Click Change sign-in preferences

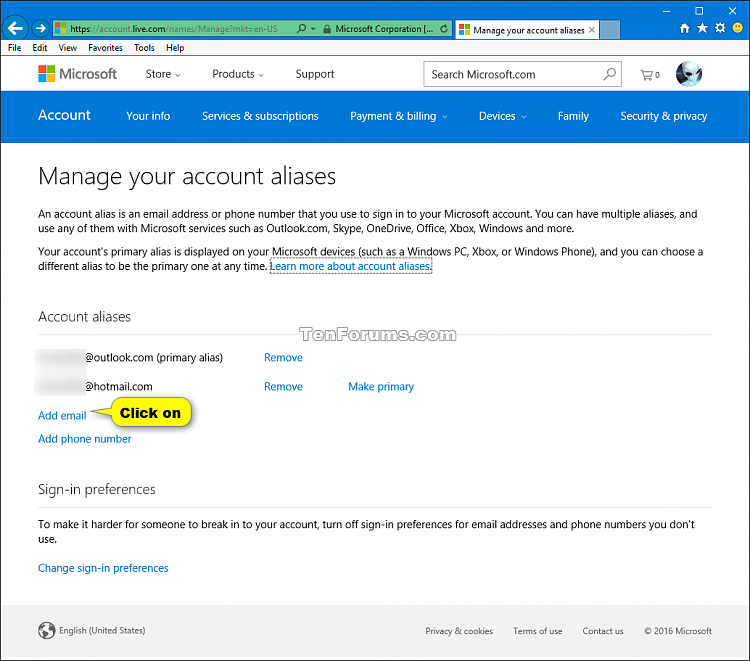(x=103, y=568)
